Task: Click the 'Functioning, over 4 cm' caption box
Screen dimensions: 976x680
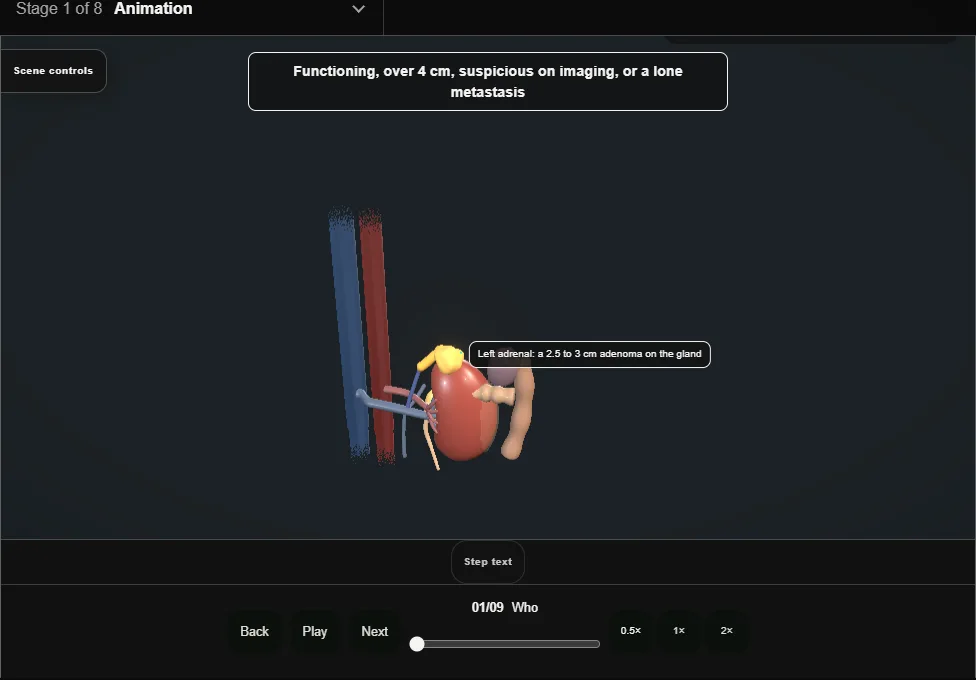Action: (x=487, y=82)
